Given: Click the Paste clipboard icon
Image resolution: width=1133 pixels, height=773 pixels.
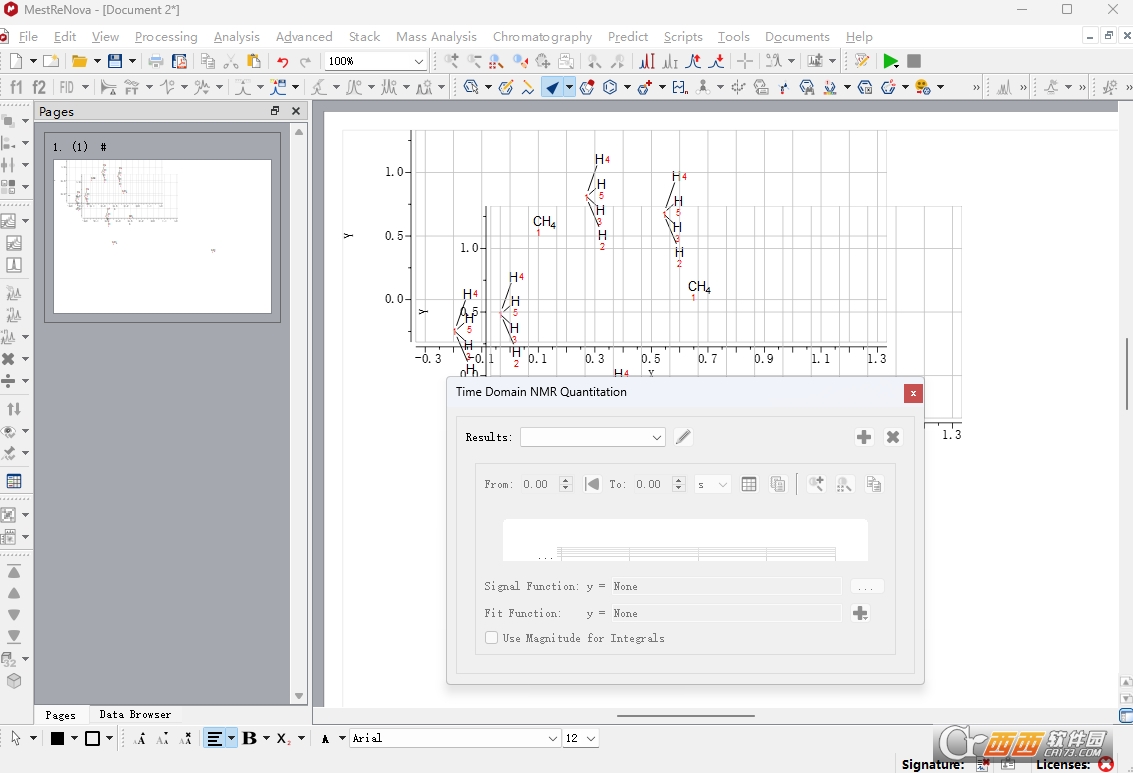Looking at the screenshot, I should [x=254, y=61].
